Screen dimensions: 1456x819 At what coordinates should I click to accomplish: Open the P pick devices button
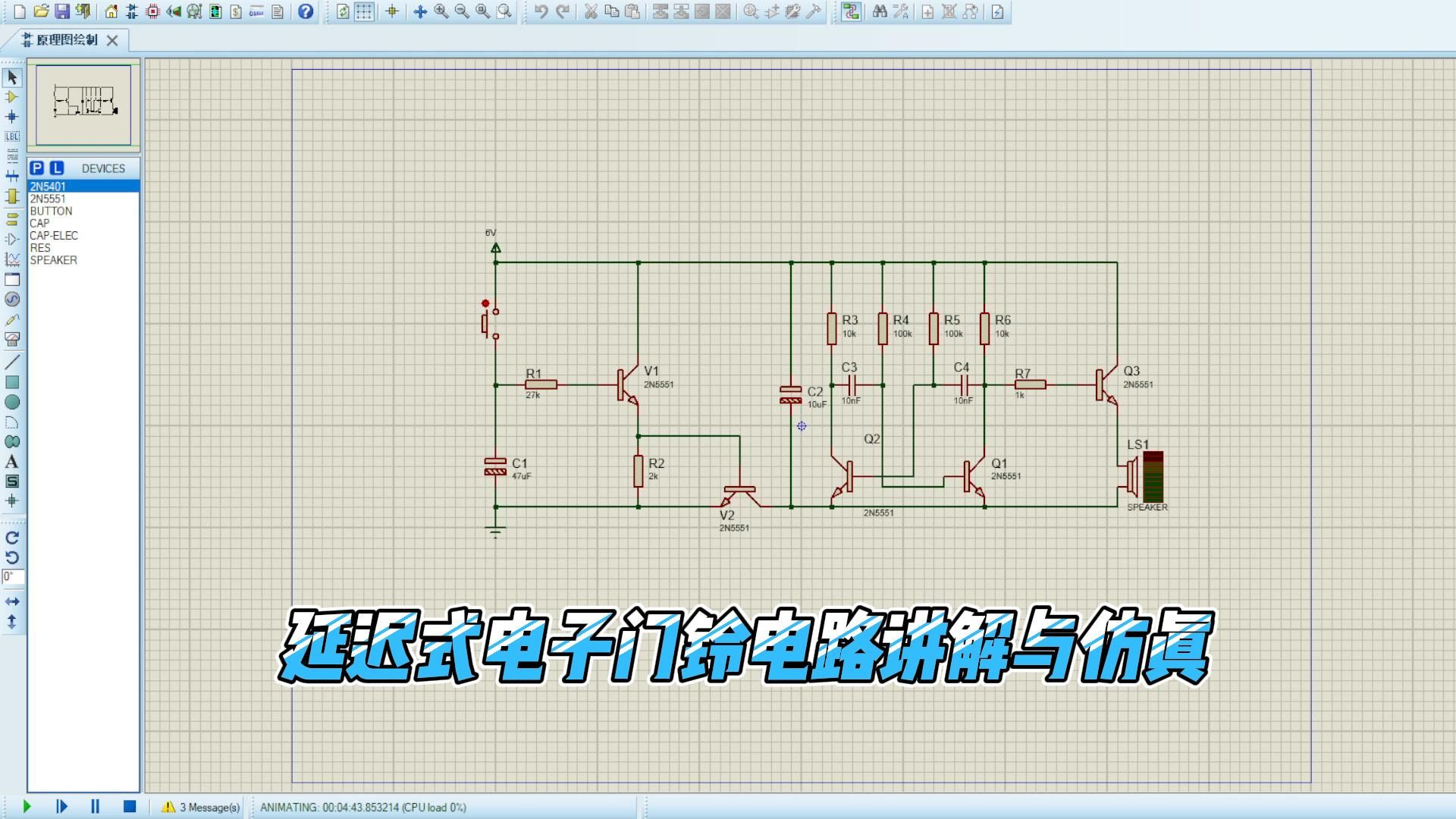click(36, 168)
